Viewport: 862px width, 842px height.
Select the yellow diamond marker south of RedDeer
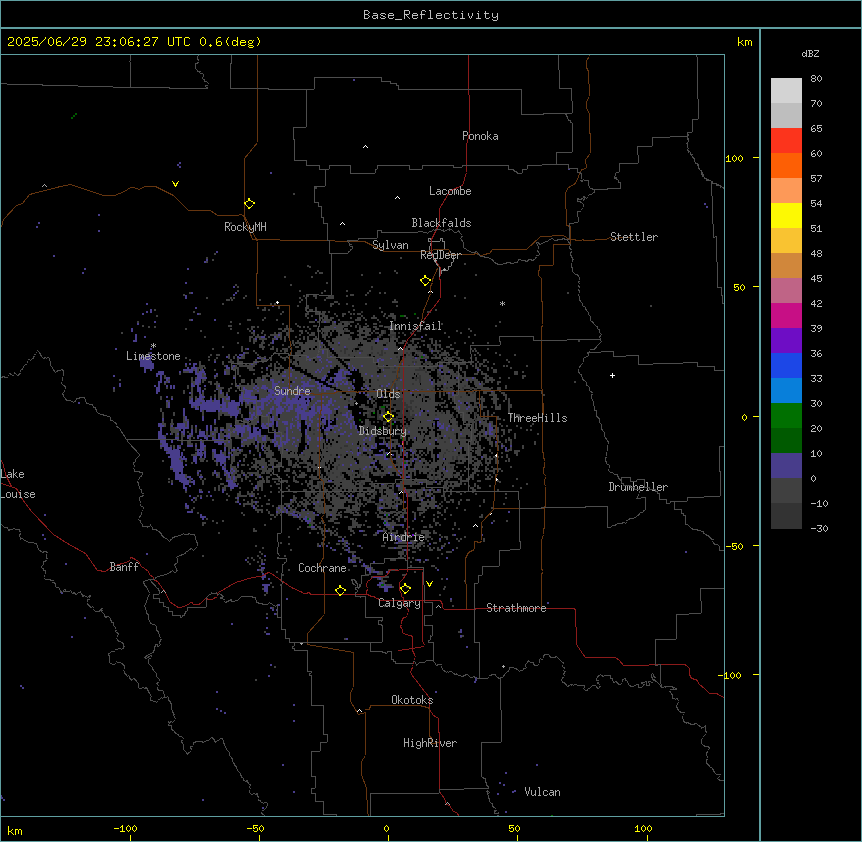click(426, 281)
